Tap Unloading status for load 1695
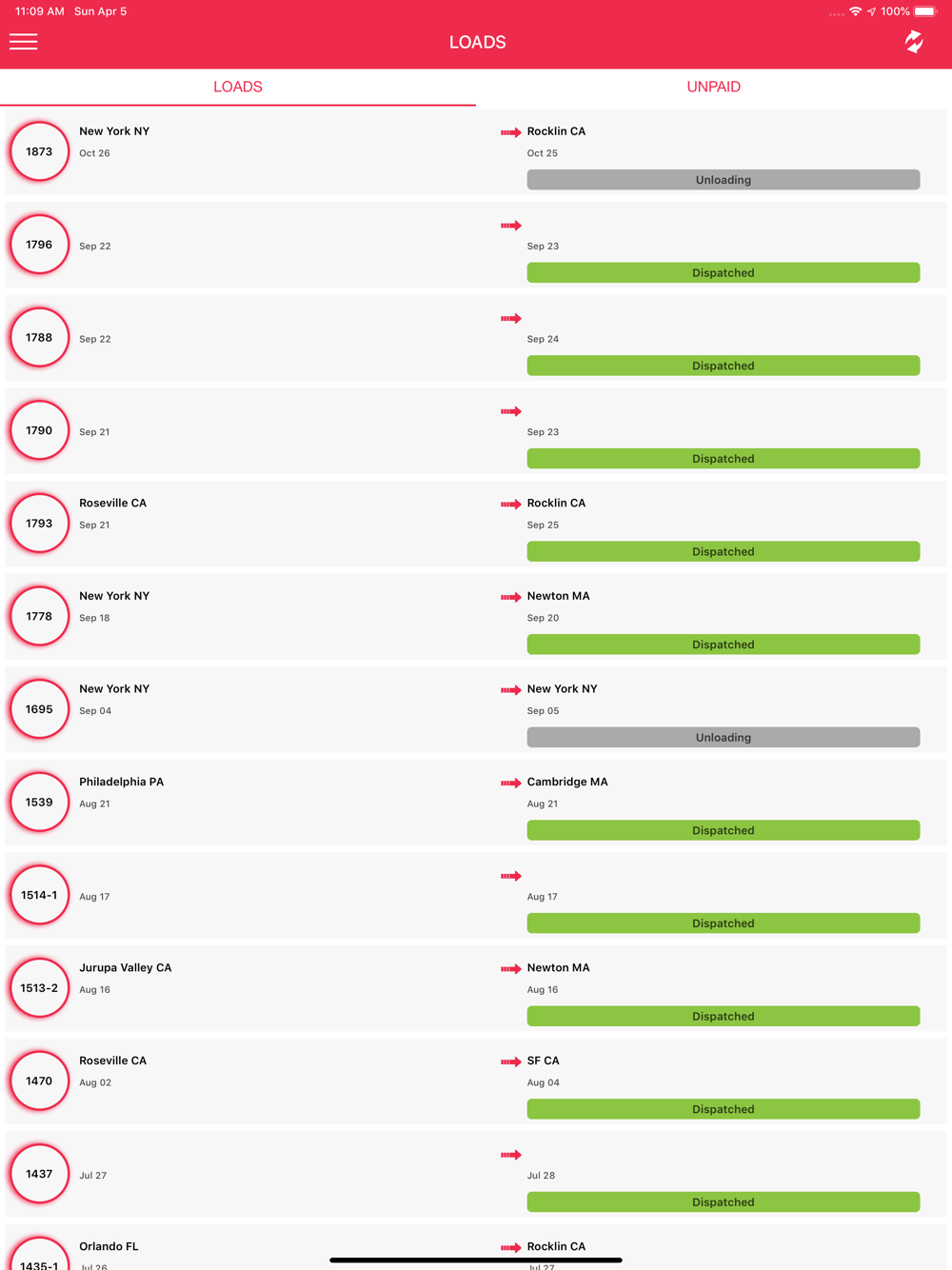Image resolution: width=952 pixels, height=1270 pixels. point(724,738)
